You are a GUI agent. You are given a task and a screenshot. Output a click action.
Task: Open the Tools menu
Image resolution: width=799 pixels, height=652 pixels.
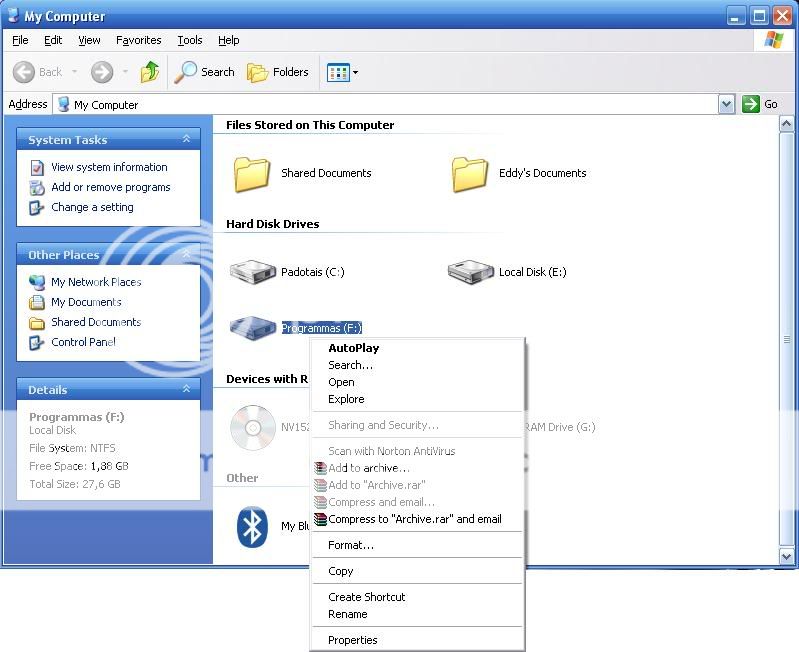(189, 40)
